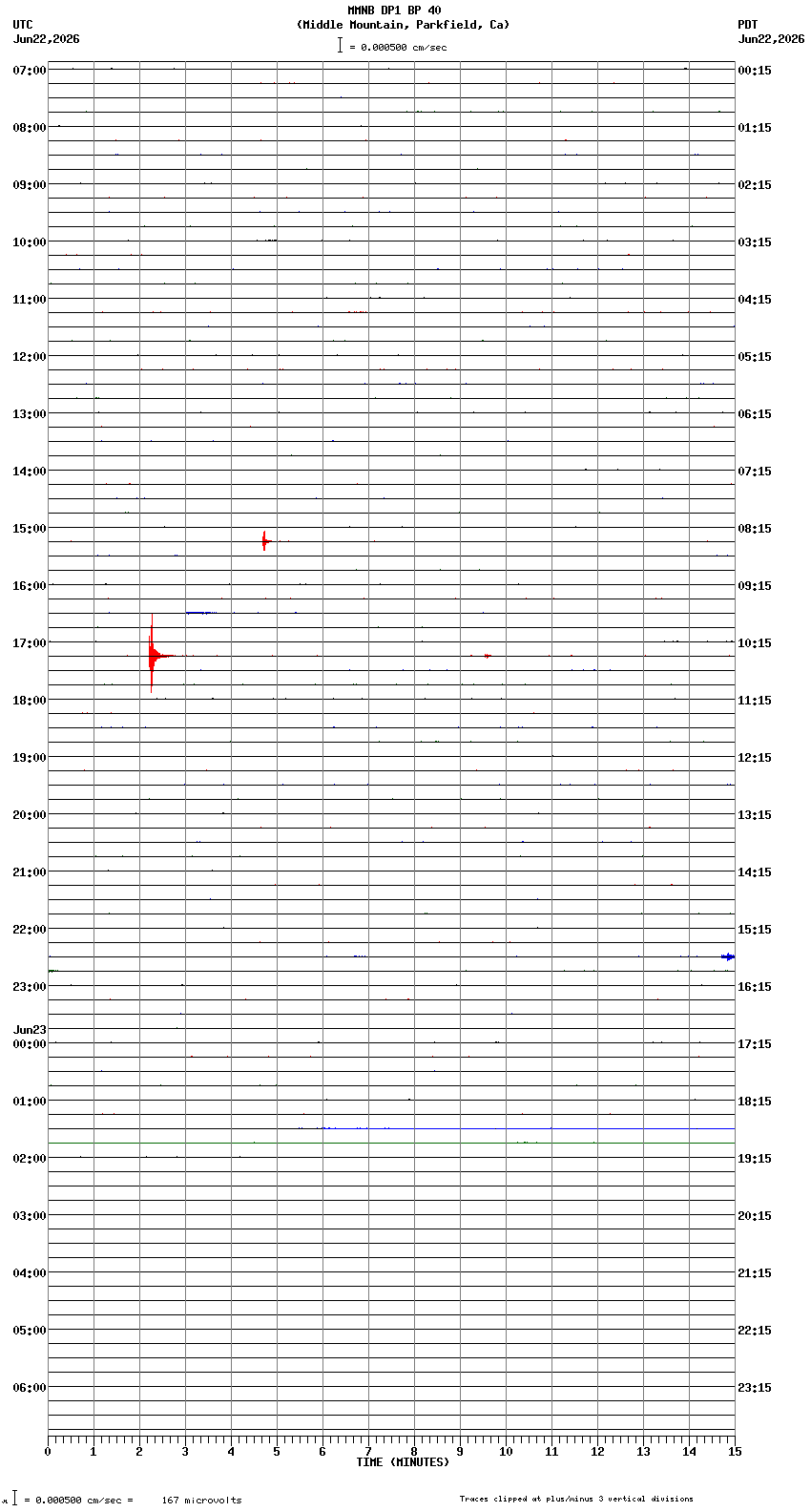Click the '23:00' UTC time label
This screenshot has height=1512, width=811.
(x=30, y=987)
